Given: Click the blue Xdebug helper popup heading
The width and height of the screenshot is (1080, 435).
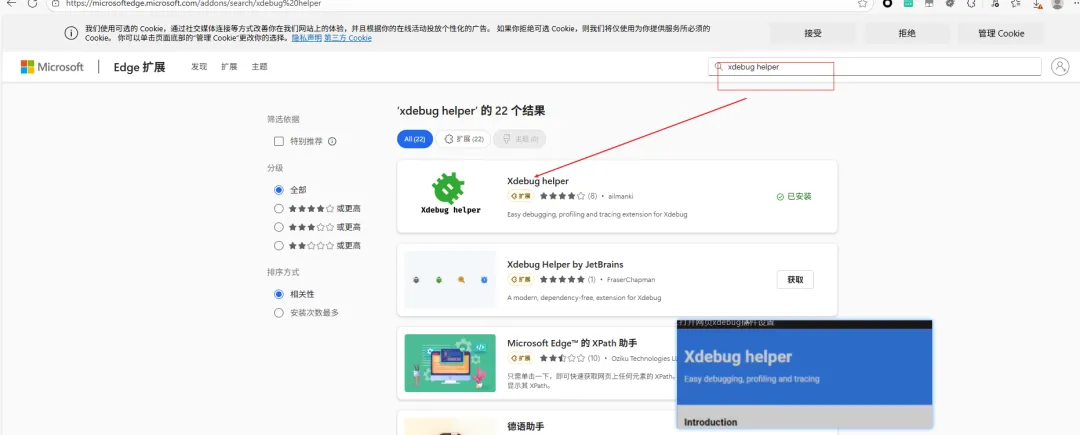Looking at the screenshot, I should click(x=738, y=357).
